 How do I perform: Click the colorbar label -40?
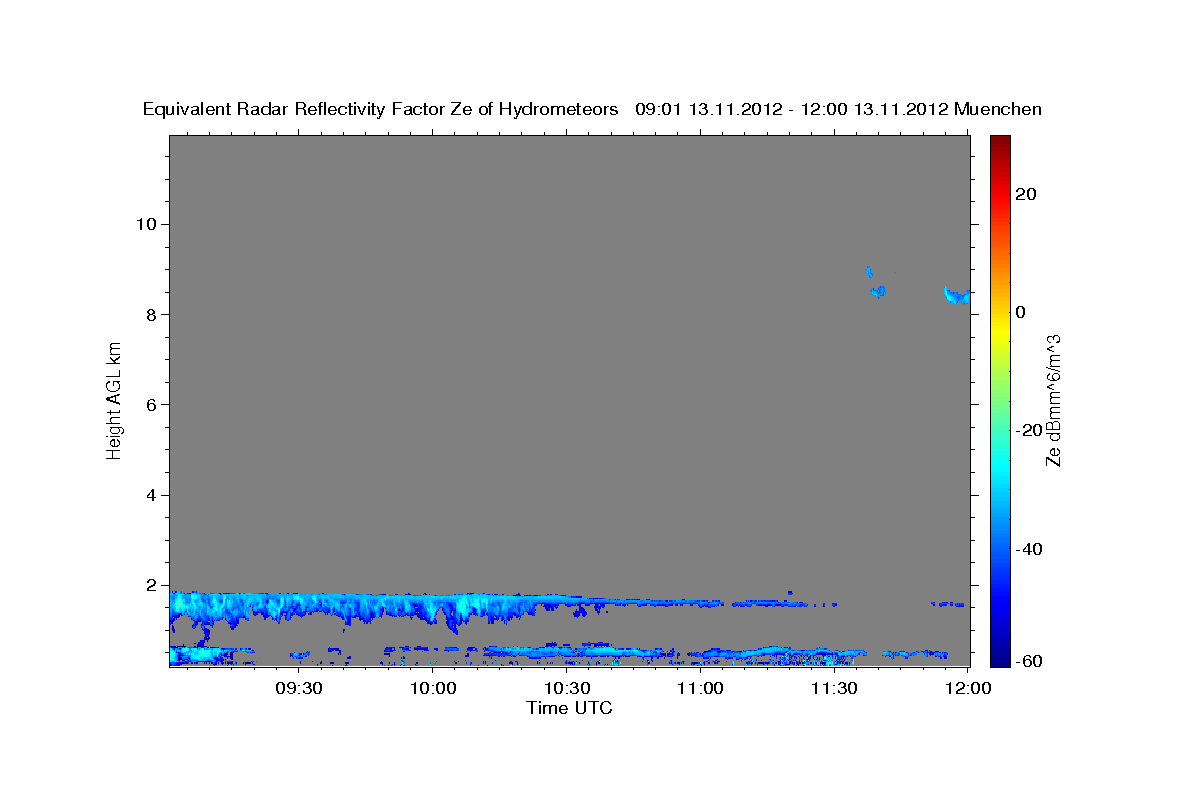click(1029, 549)
